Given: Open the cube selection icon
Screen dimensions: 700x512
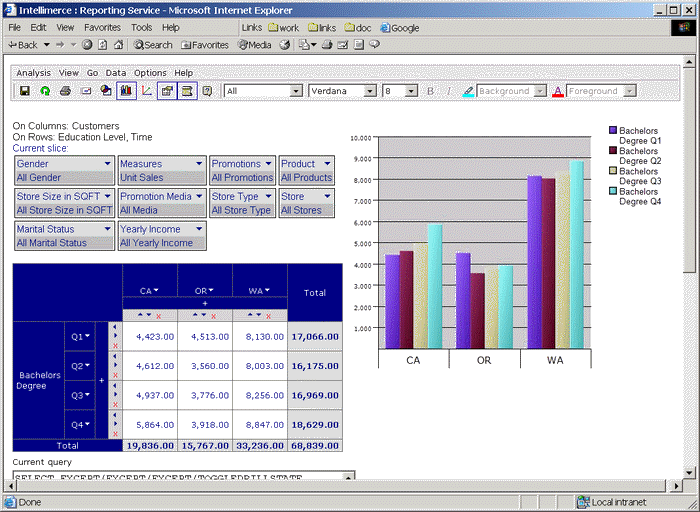Looking at the screenshot, I should (x=106, y=91).
